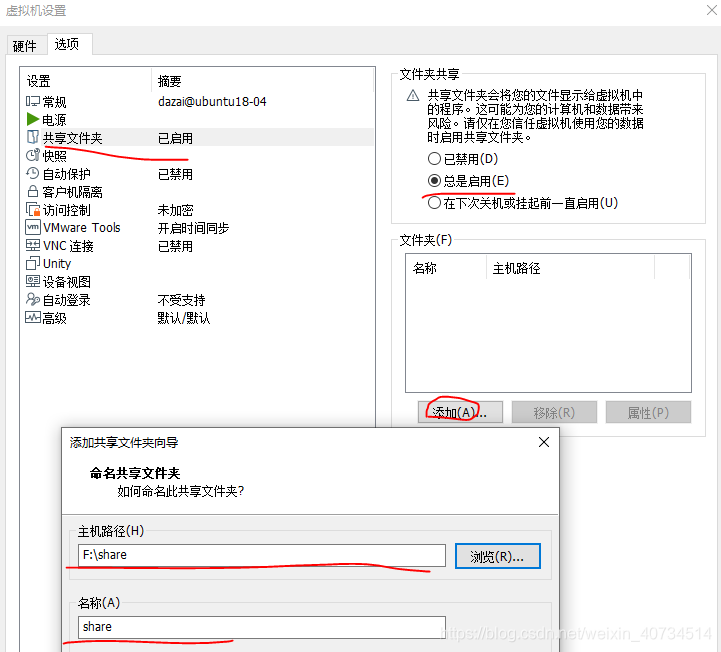Click the VMware Tools vm icon
Image resolution: width=721 pixels, height=652 pixels.
(x=33, y=228)
